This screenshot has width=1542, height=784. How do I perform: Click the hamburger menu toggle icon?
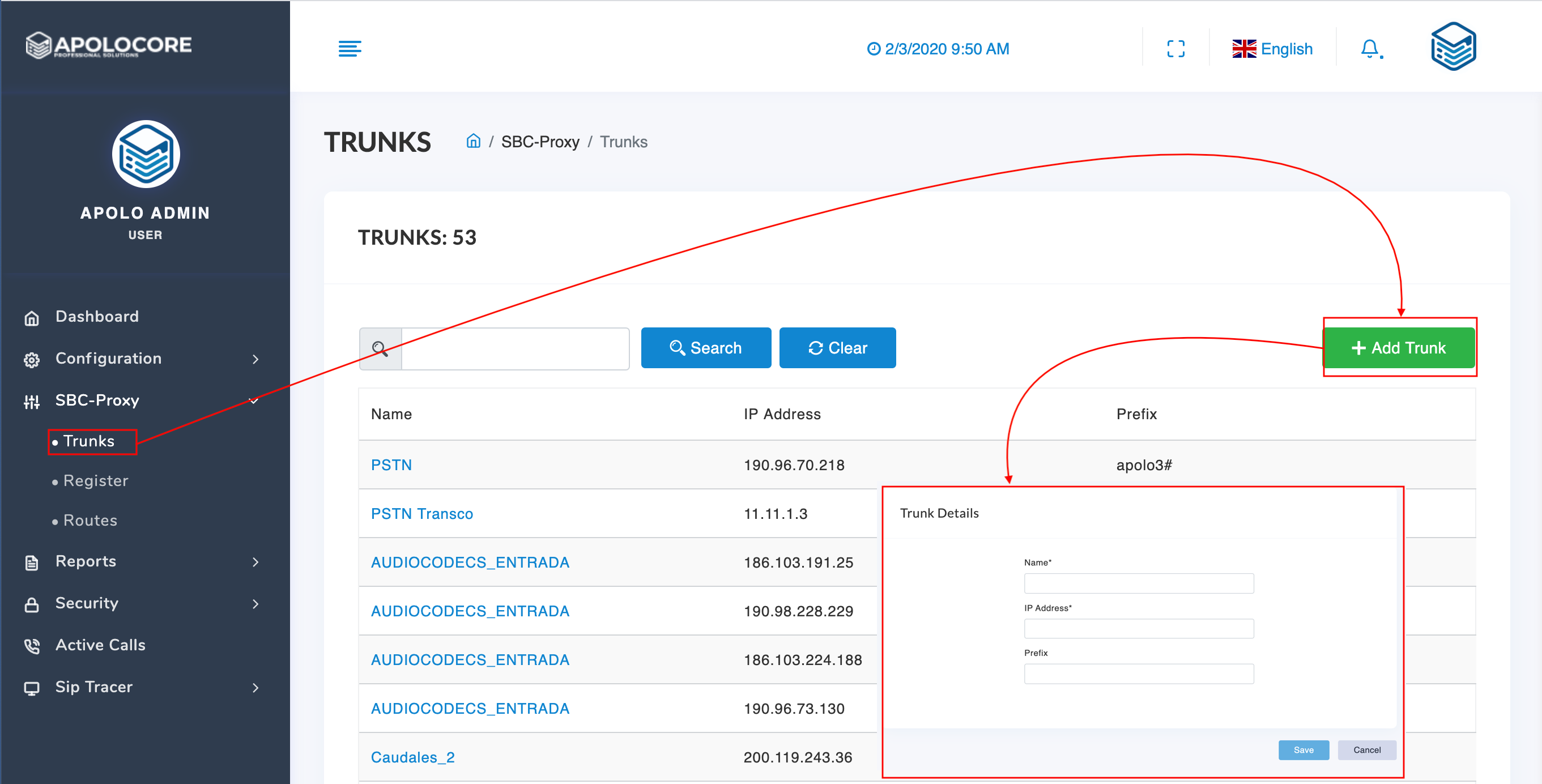click(350, 49)
